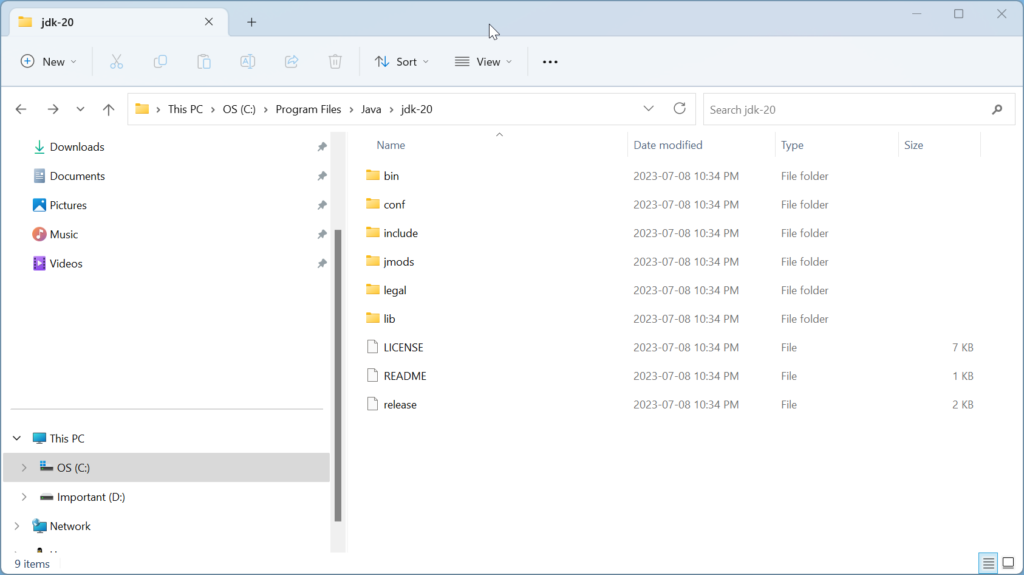
Task: Close the jdk-20 tab
Action: point(209,22)
